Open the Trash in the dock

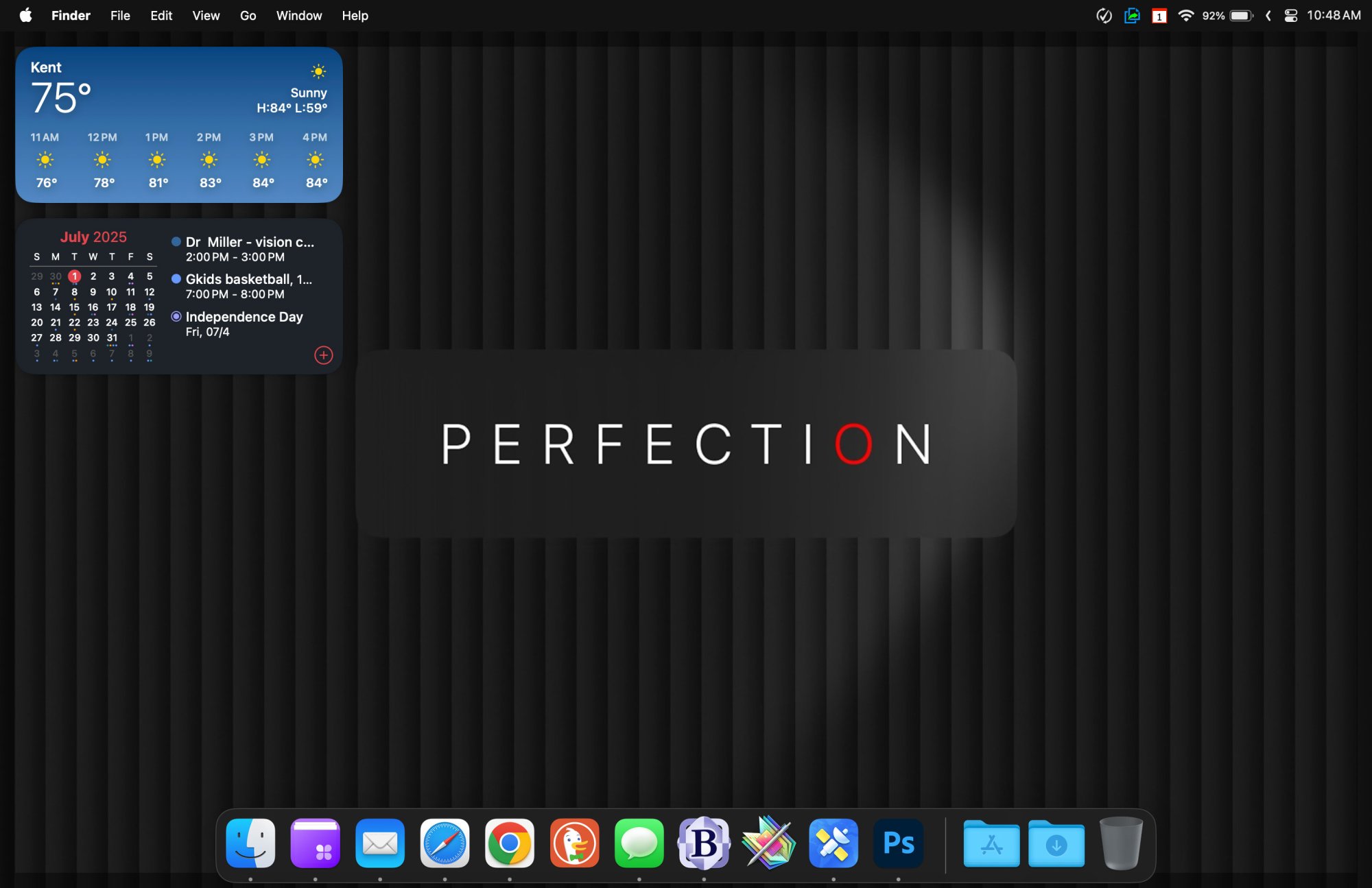point(1120,843)
